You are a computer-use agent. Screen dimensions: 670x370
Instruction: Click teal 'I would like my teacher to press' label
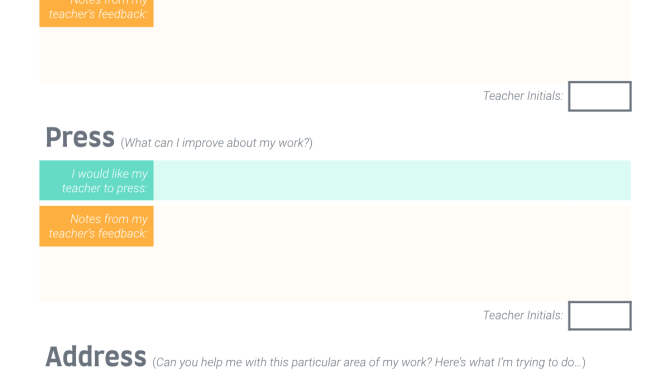[x=97, y=180]
